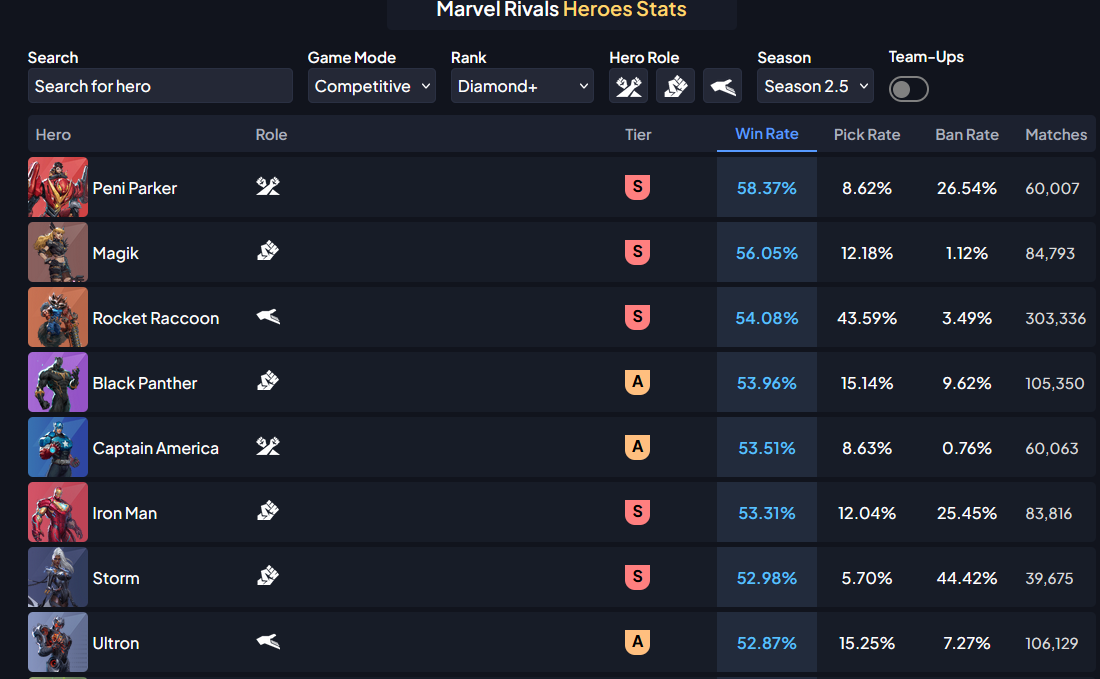Click the 43.59% pick rate value
The width and height of the screenshot is (1100, 679).
867,318
